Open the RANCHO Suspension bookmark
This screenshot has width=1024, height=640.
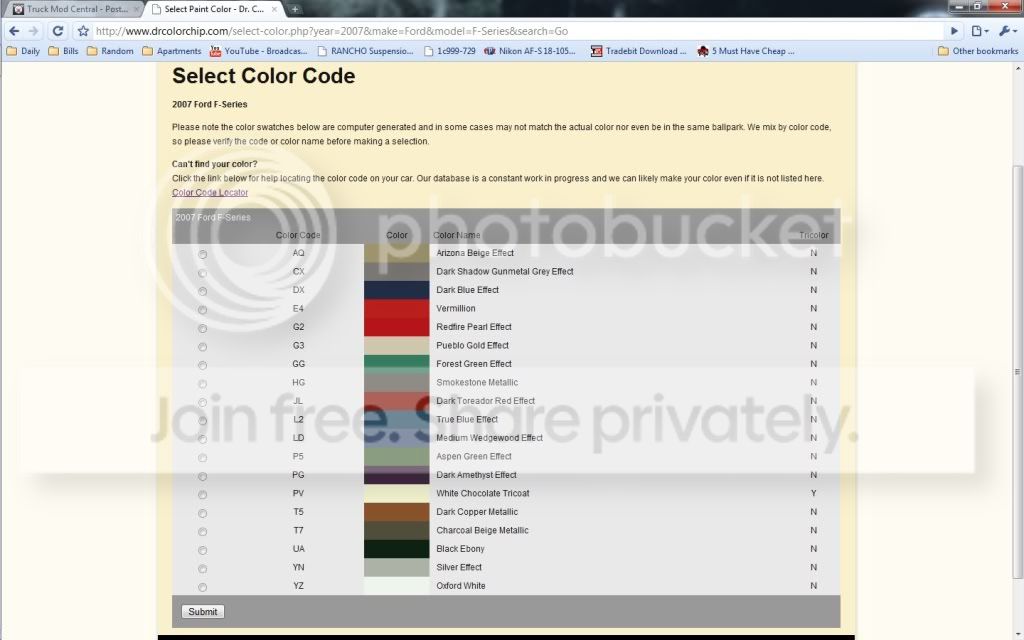(x=365, y=51)
